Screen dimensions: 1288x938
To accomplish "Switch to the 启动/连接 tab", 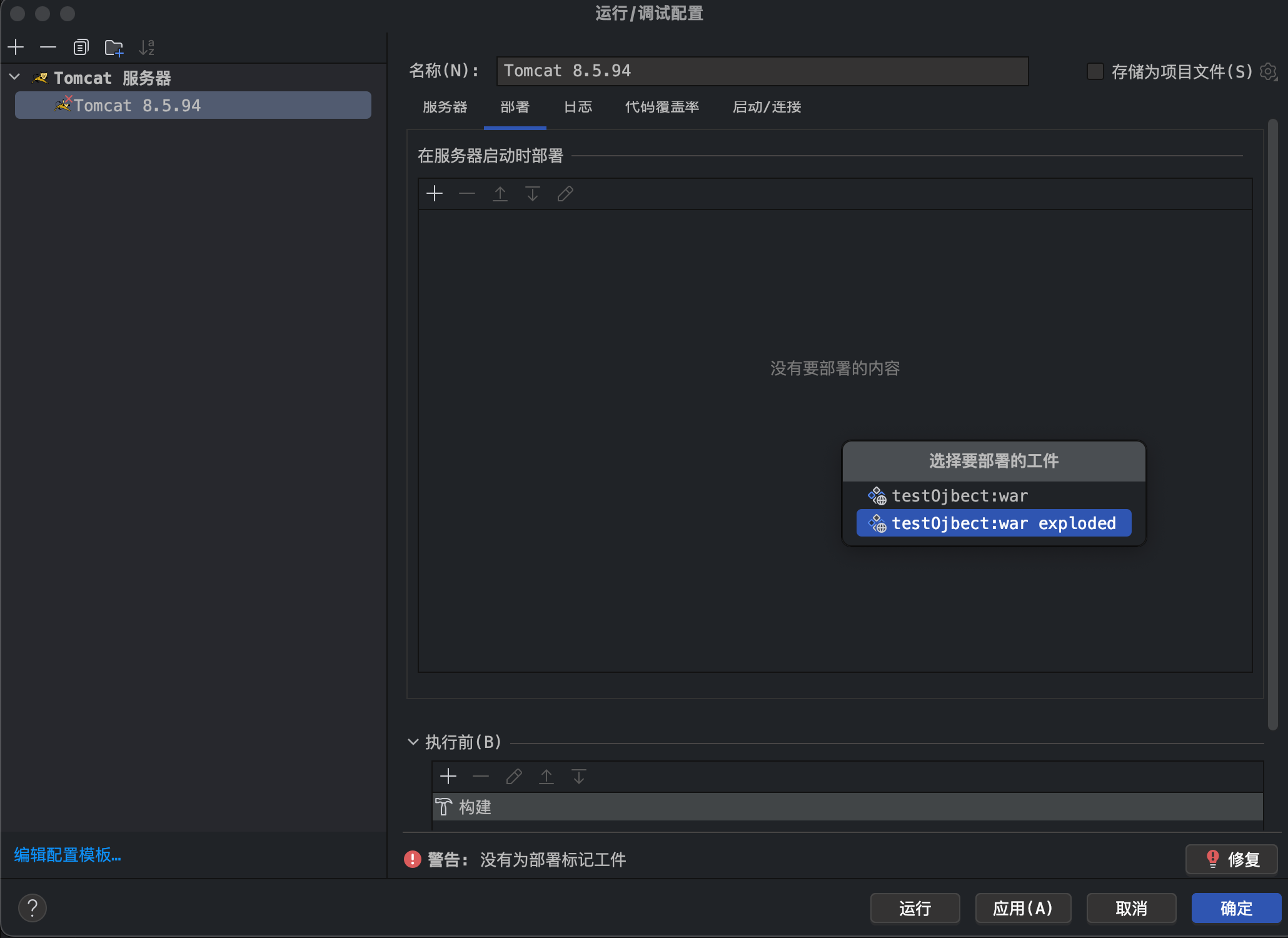I will click(x=767, y=107).
